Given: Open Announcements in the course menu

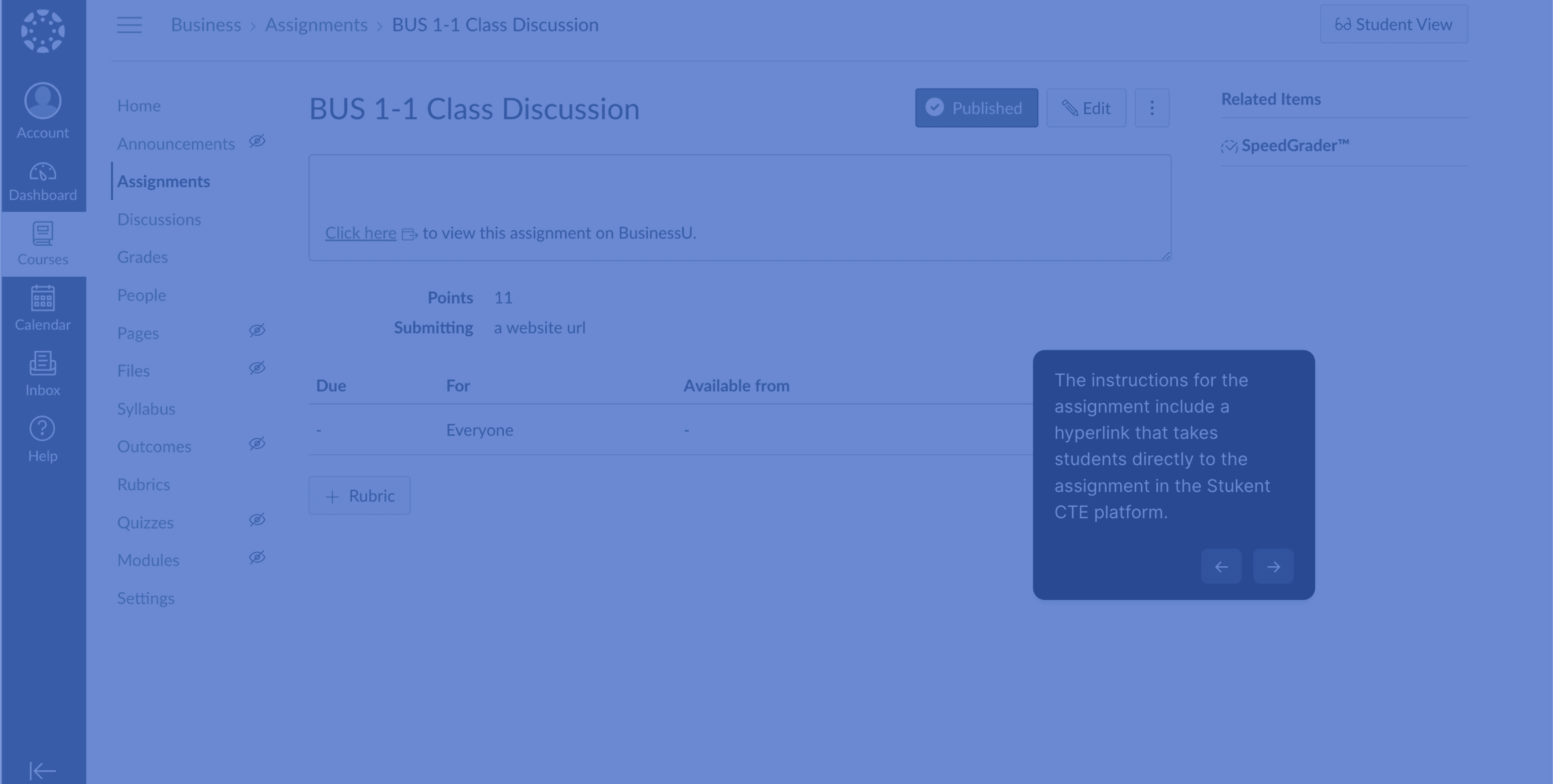Looking at the screenshot, I should 176,143.
